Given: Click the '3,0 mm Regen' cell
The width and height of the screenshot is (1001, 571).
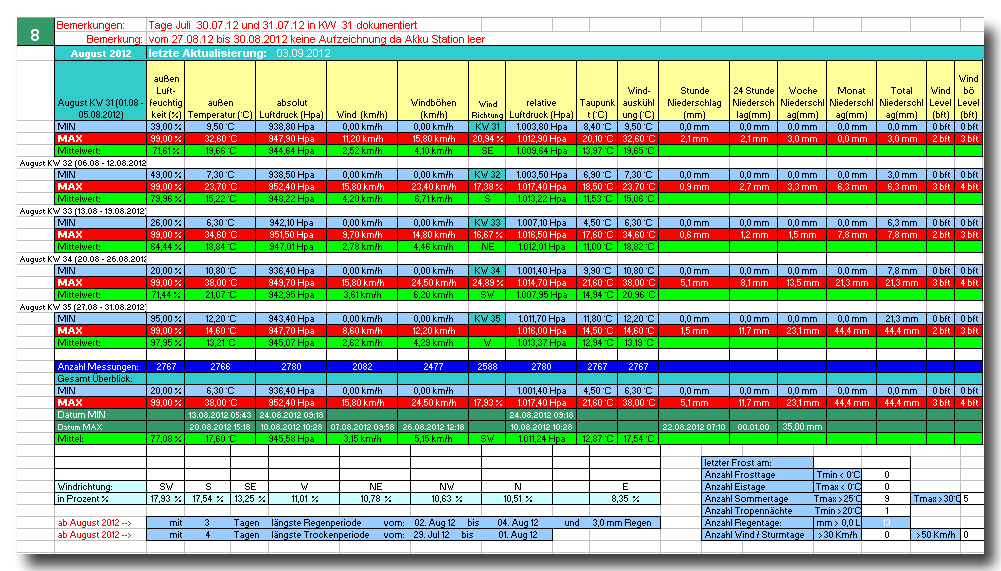Looking at the screenshot, I should pos(622,522).
